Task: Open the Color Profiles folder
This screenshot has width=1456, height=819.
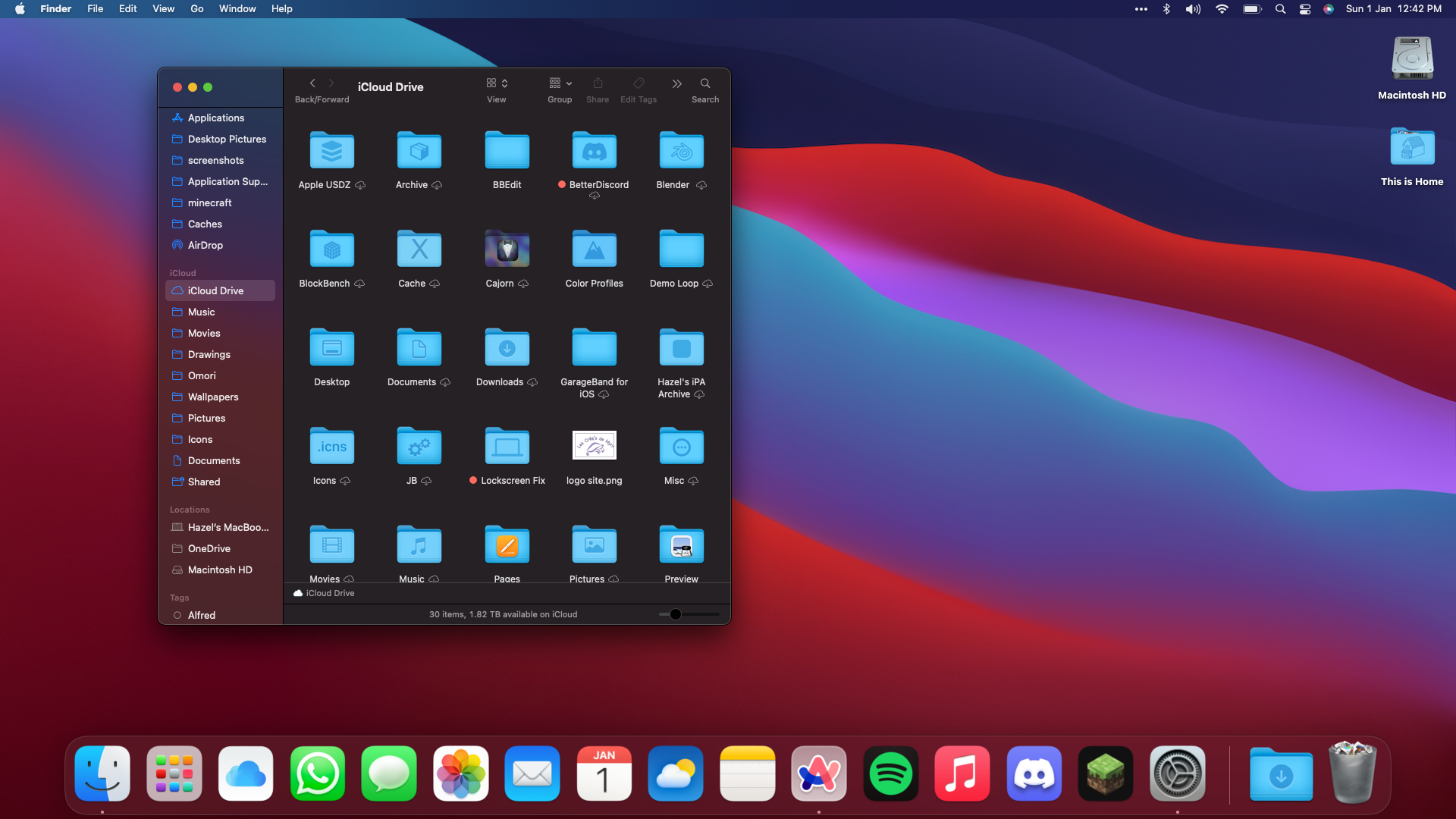Action: coord(594,249)
